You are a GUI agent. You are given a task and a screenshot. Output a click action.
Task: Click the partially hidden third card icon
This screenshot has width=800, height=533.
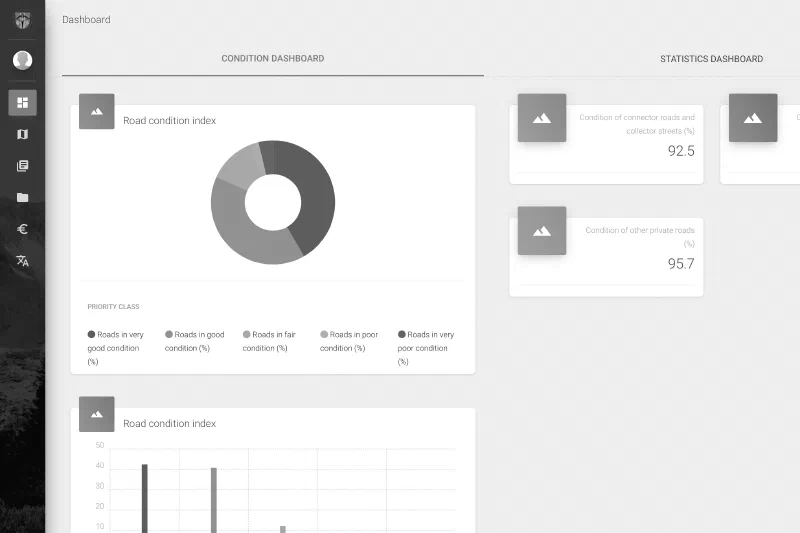(x=753, y=118)
